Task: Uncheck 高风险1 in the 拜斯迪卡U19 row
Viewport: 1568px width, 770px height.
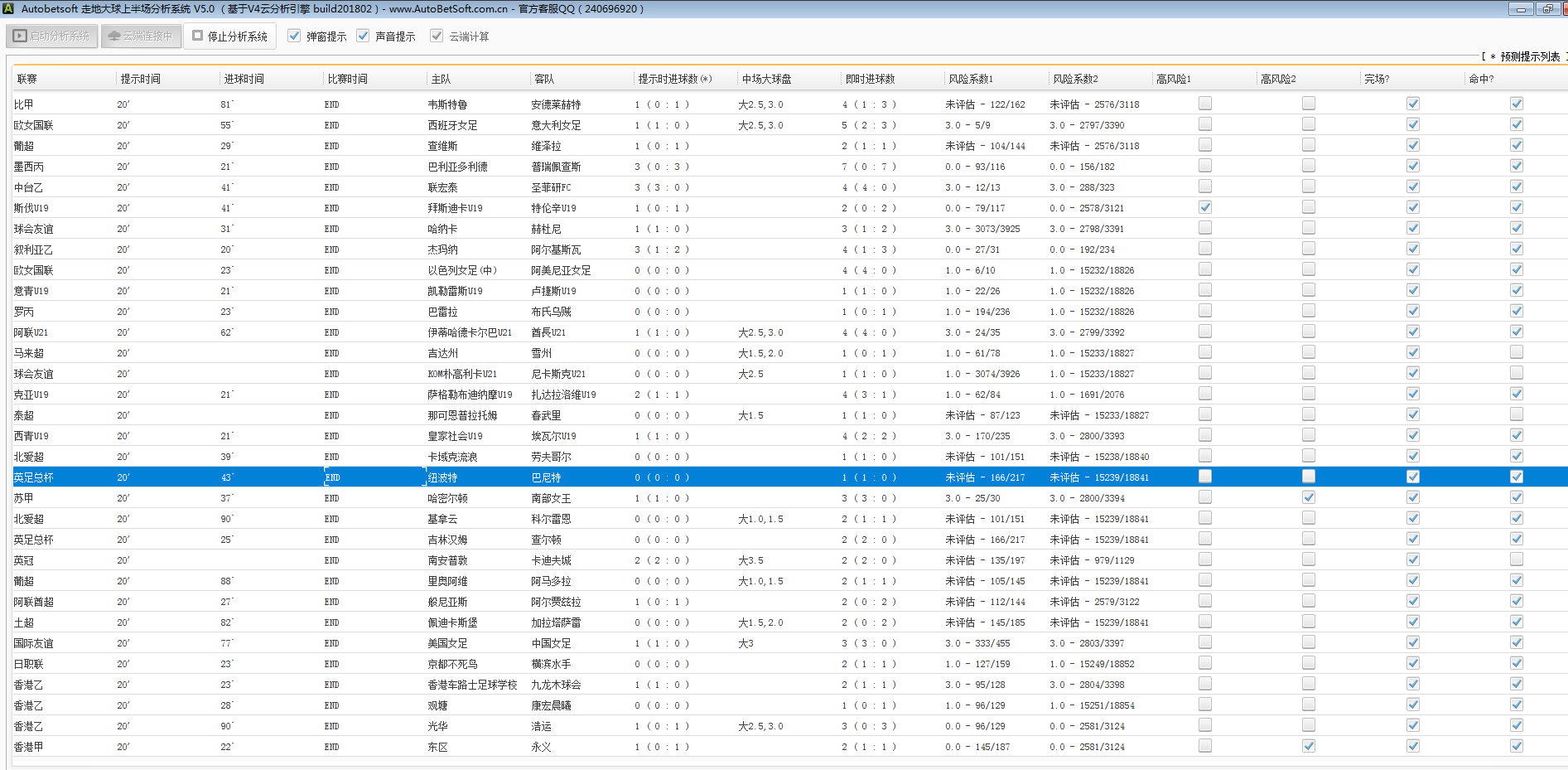Action: tap(1205, 207)
